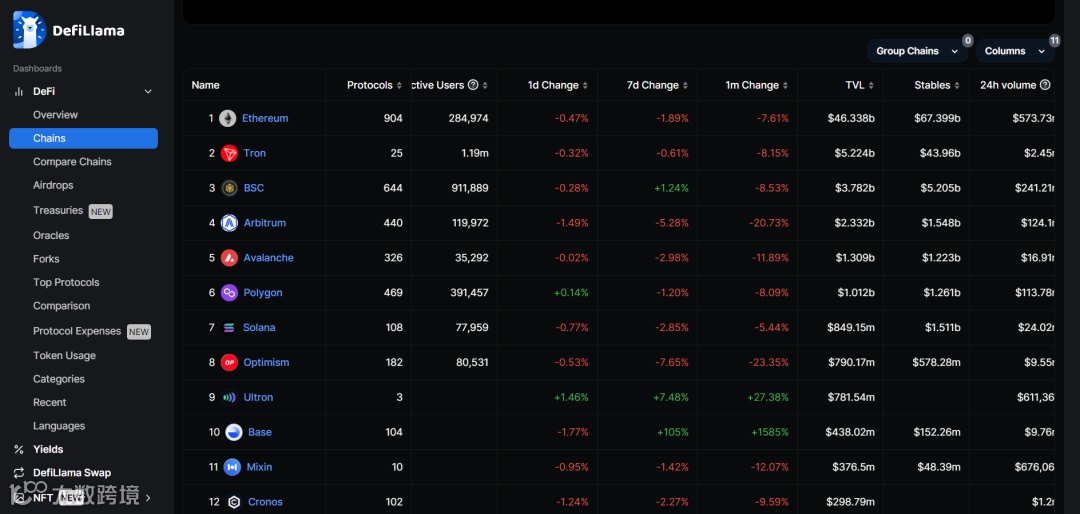The height and width of the screenshot is (514, 1080).
Task: Open Comparison page
Action: coord(61,306)
